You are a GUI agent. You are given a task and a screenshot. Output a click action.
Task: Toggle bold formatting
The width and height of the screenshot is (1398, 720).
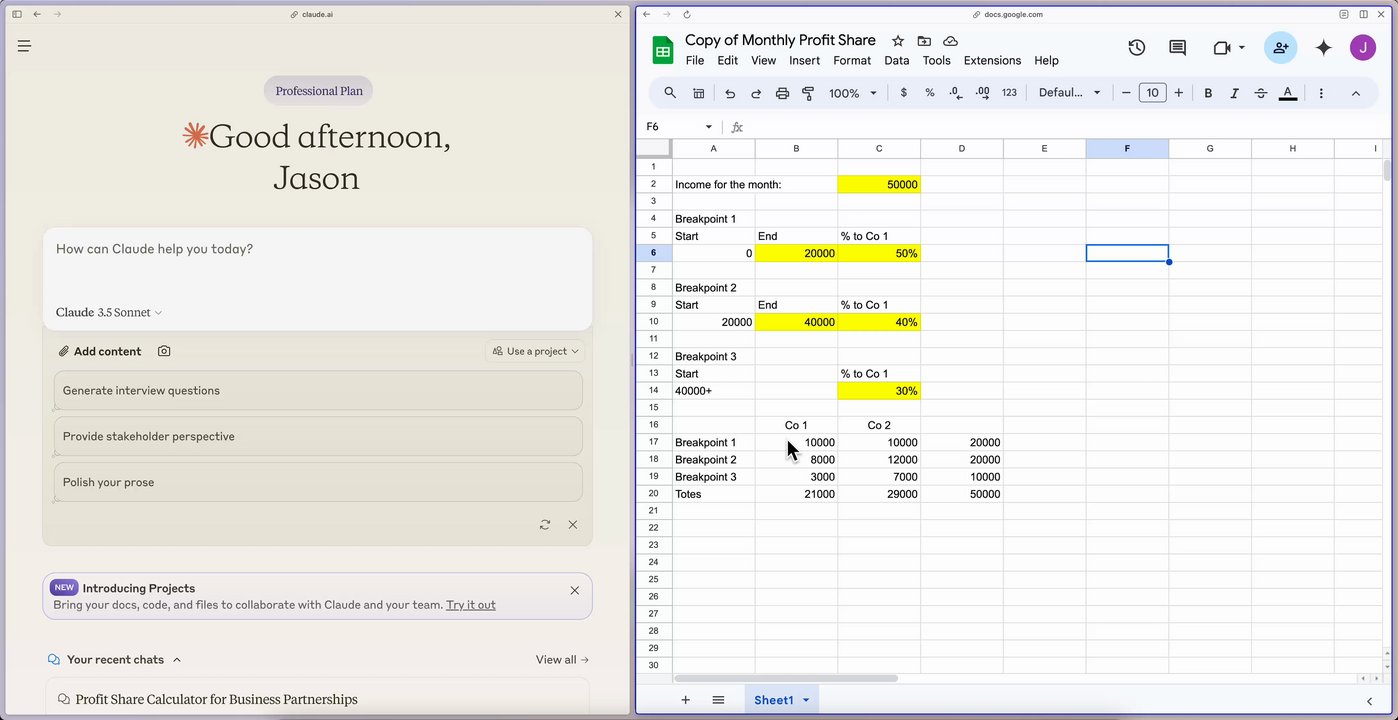[1208, 93]
